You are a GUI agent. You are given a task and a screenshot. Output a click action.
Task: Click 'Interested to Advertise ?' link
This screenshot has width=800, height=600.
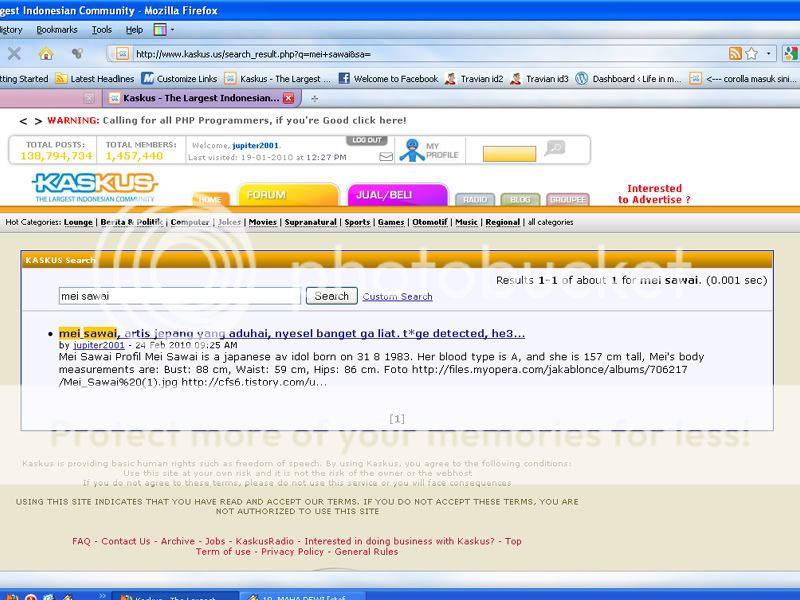click(654, 194)
